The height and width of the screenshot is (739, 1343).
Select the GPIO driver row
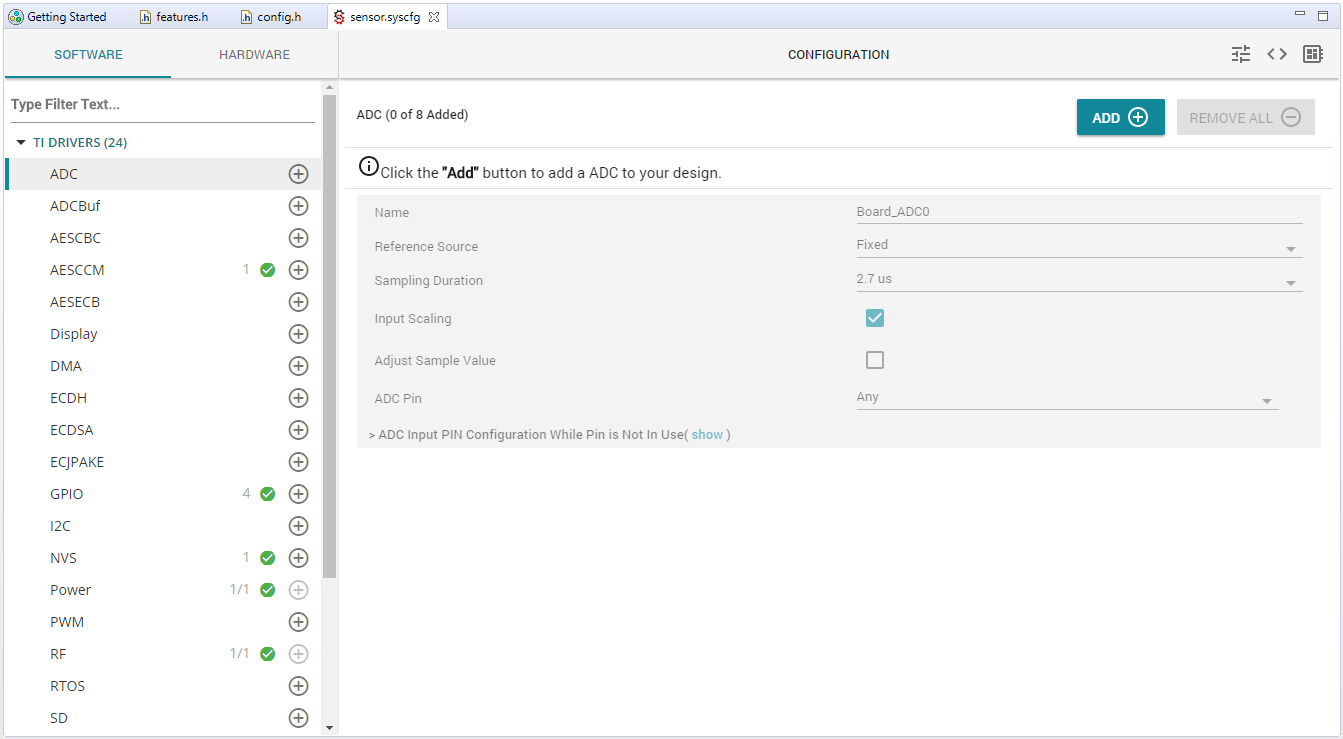[163, 494]
